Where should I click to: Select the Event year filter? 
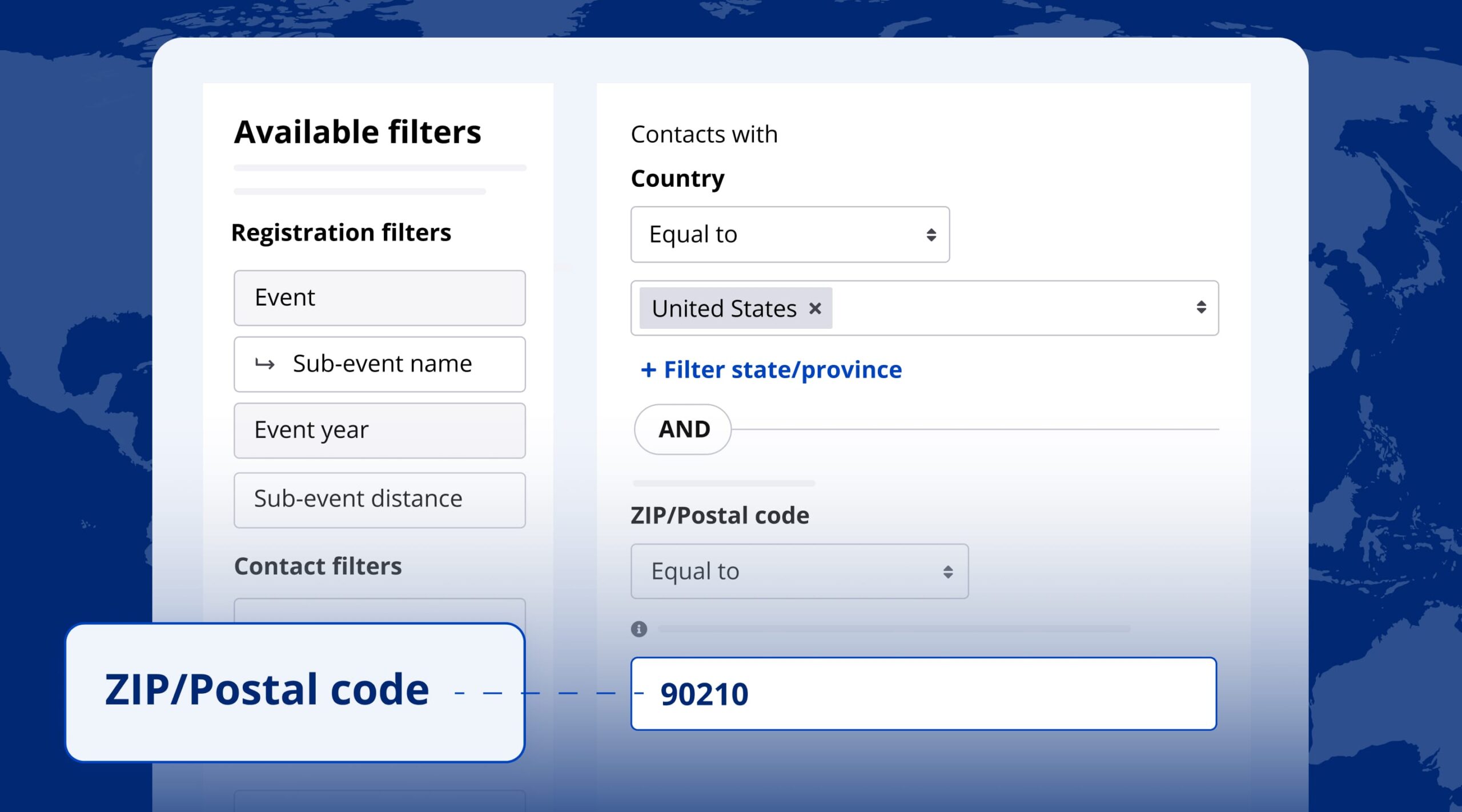click(x=379, y=430)
